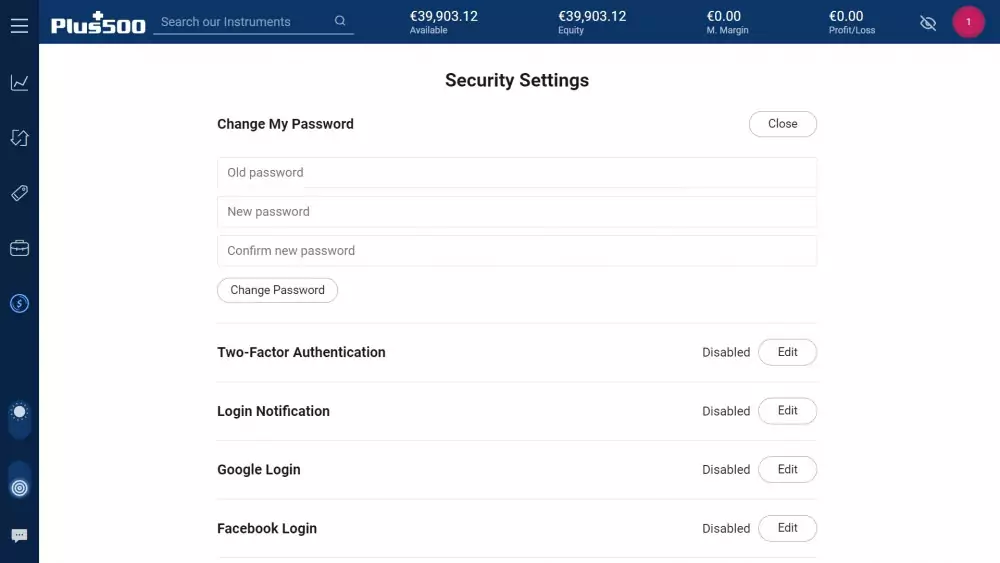Open the dollar funds management icon
The height and width of the screenshot is (563, 1000).
tap(19, 303)
